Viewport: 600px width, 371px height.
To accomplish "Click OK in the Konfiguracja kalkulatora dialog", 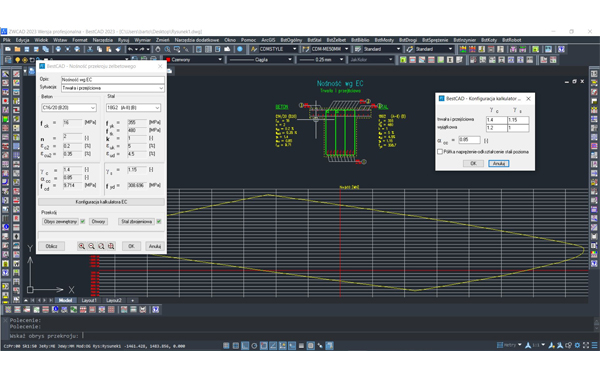I will pyautogui.click(x=473, y=163).
